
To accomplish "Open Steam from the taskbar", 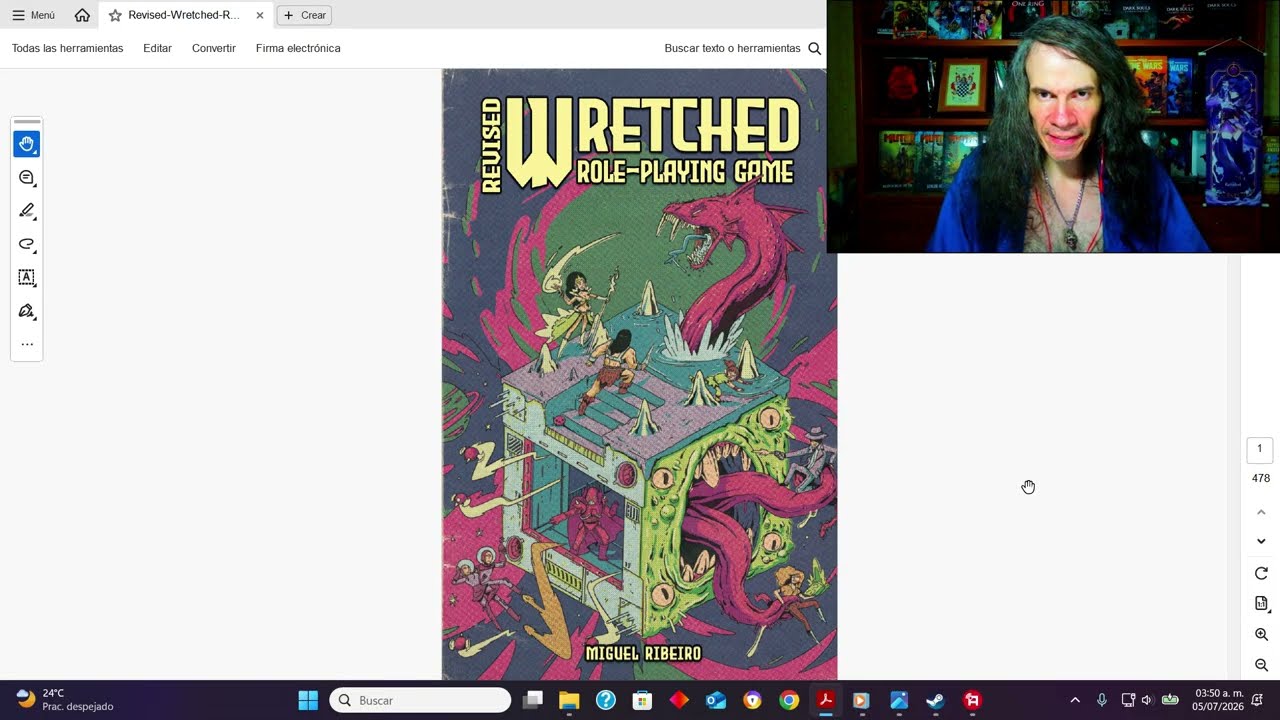I will tap(935, 700).
